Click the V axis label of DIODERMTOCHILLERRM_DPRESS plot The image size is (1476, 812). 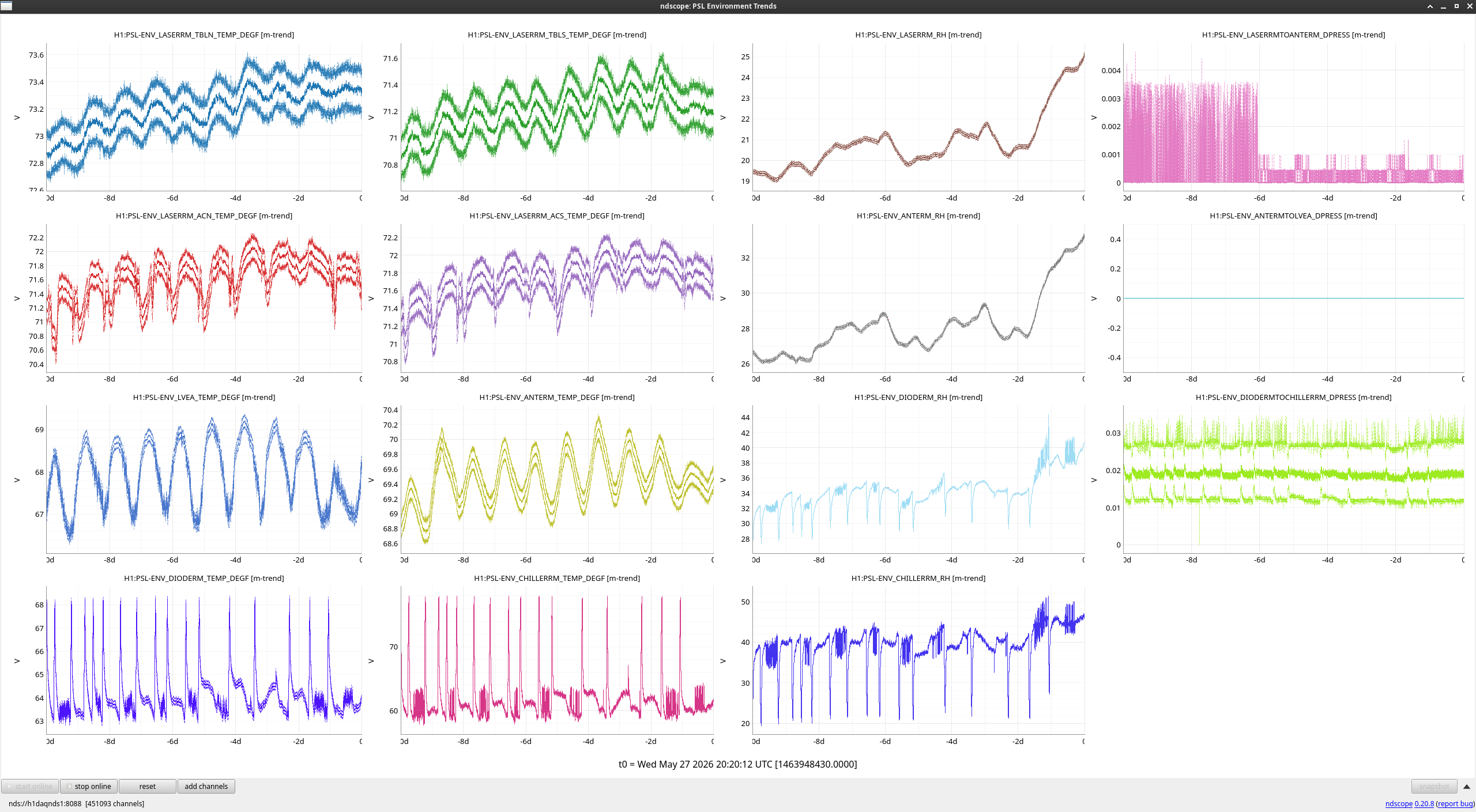point(1094,480)
